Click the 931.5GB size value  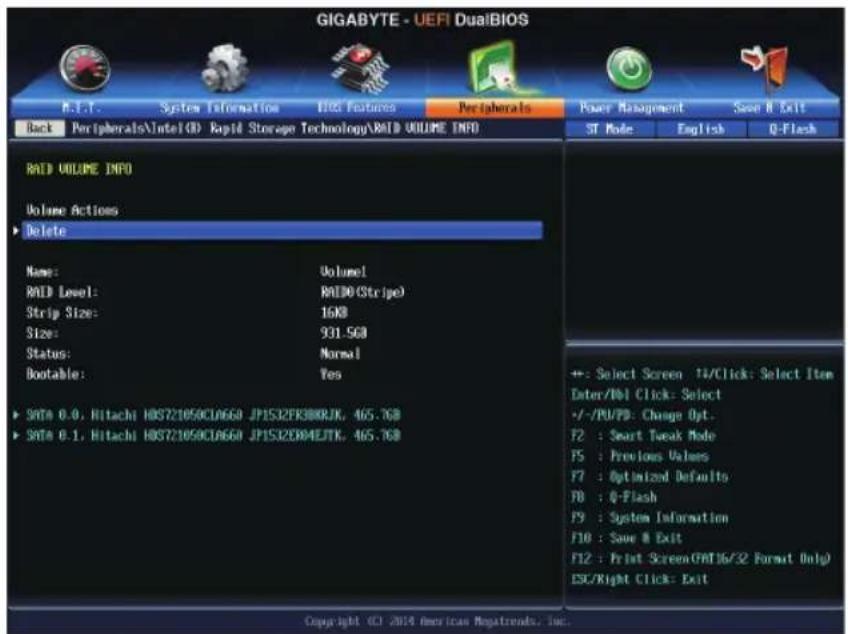(x=343, y=333)
